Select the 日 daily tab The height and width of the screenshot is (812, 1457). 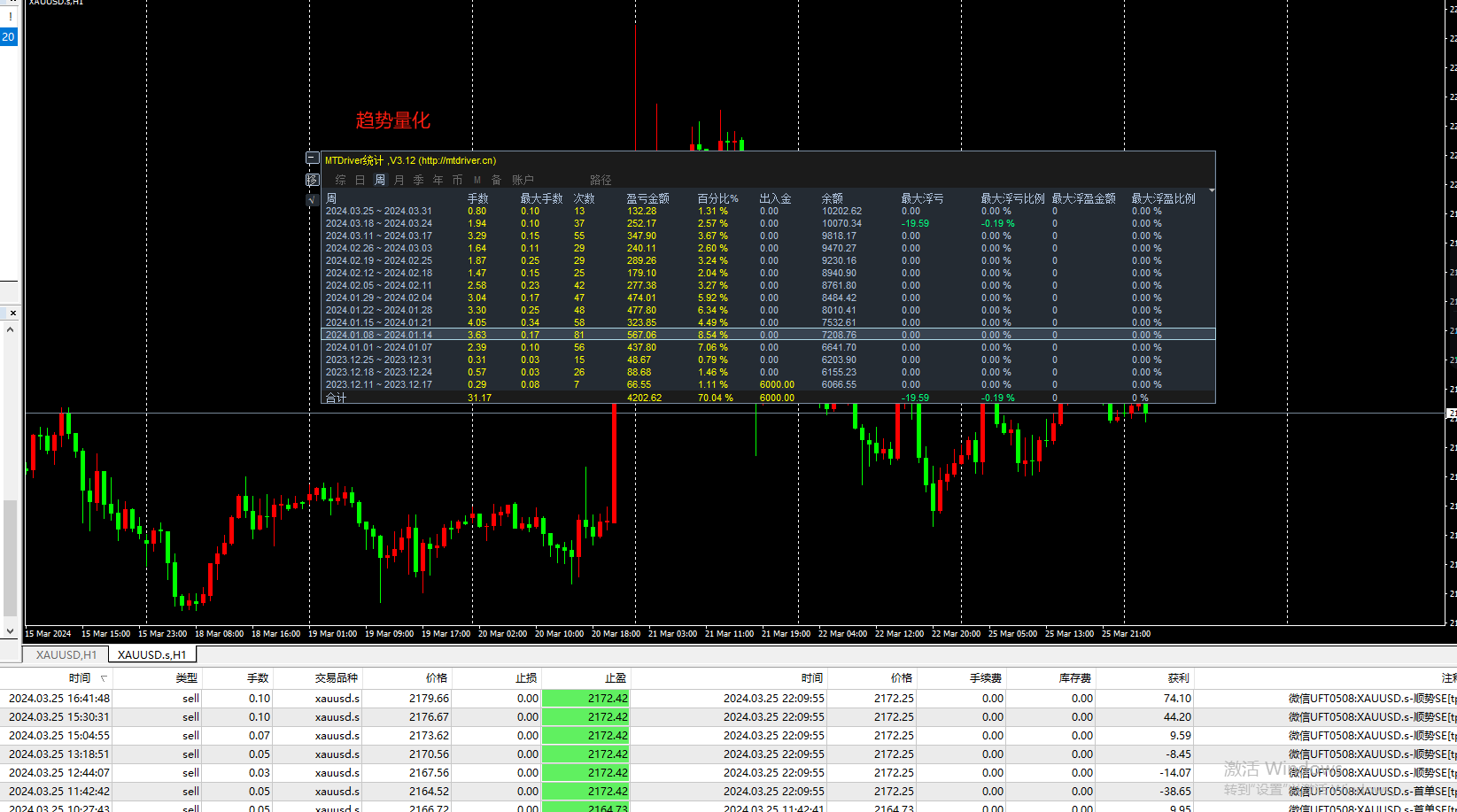pos(360,180)
